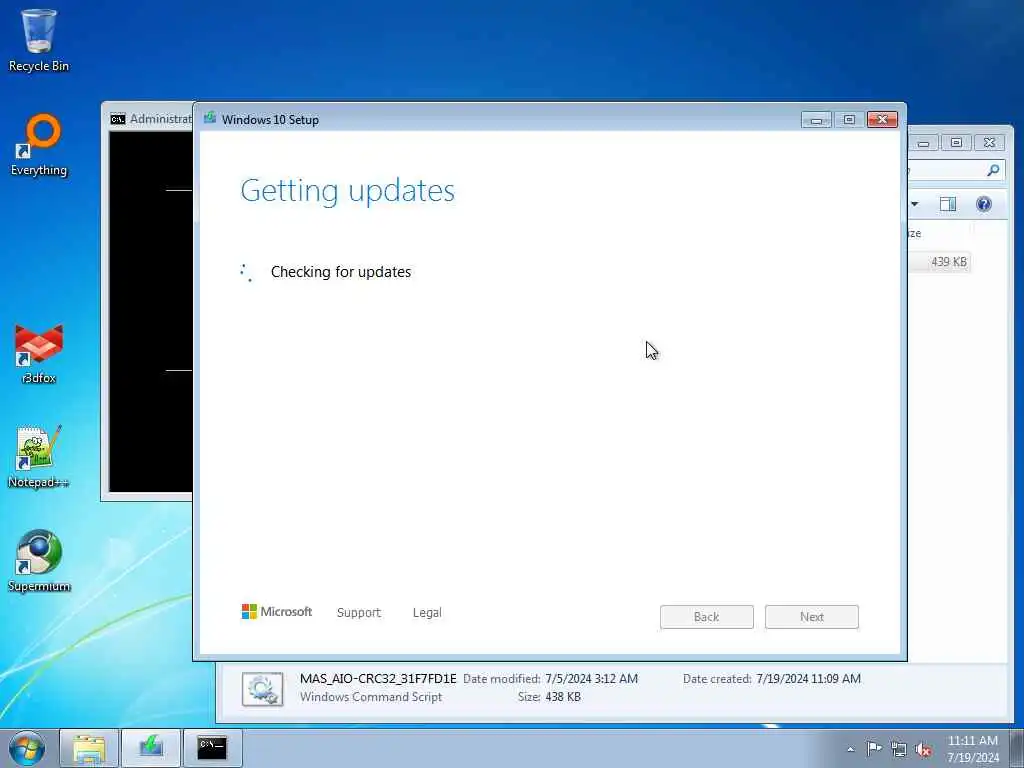Open the Support link in Setup
This screenshot has height=768, width=1024.
359,613
